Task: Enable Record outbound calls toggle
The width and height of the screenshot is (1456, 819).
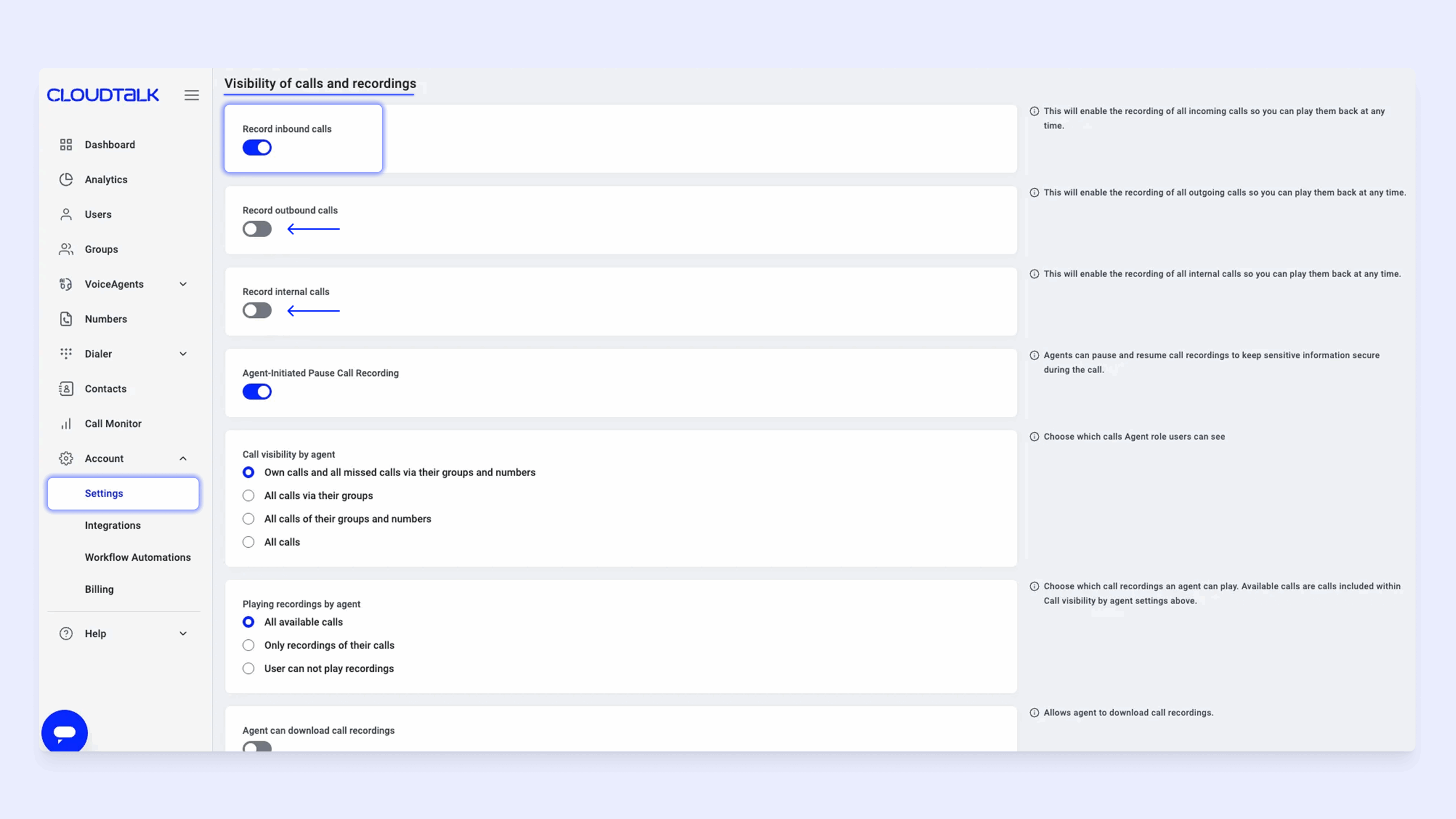Action: [257, 229]
